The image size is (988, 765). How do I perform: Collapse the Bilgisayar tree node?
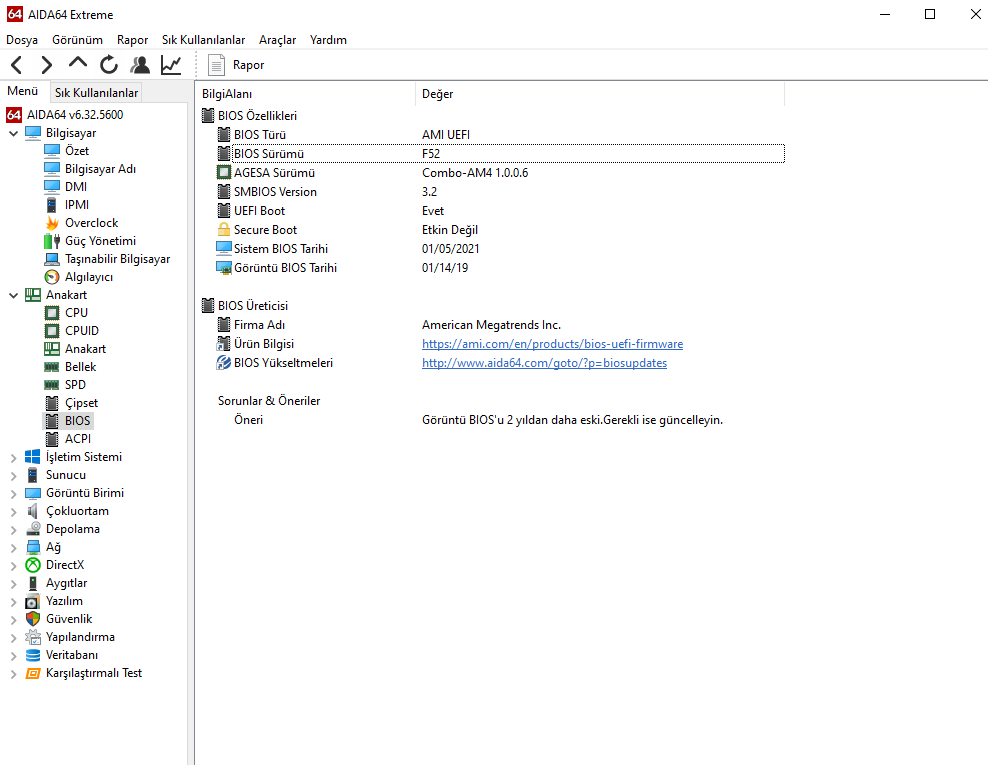[13, 133]
